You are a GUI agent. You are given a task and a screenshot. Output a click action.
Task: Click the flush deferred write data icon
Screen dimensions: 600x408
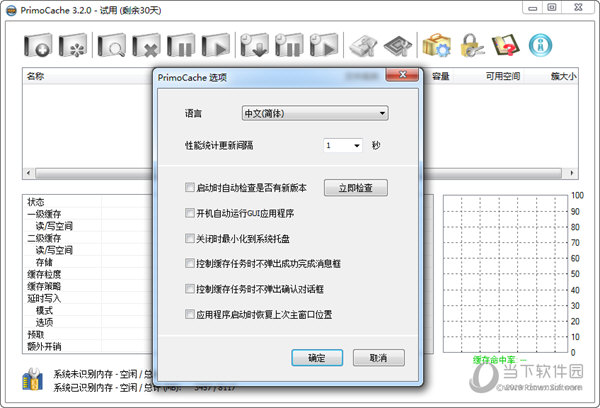[254, 45]
